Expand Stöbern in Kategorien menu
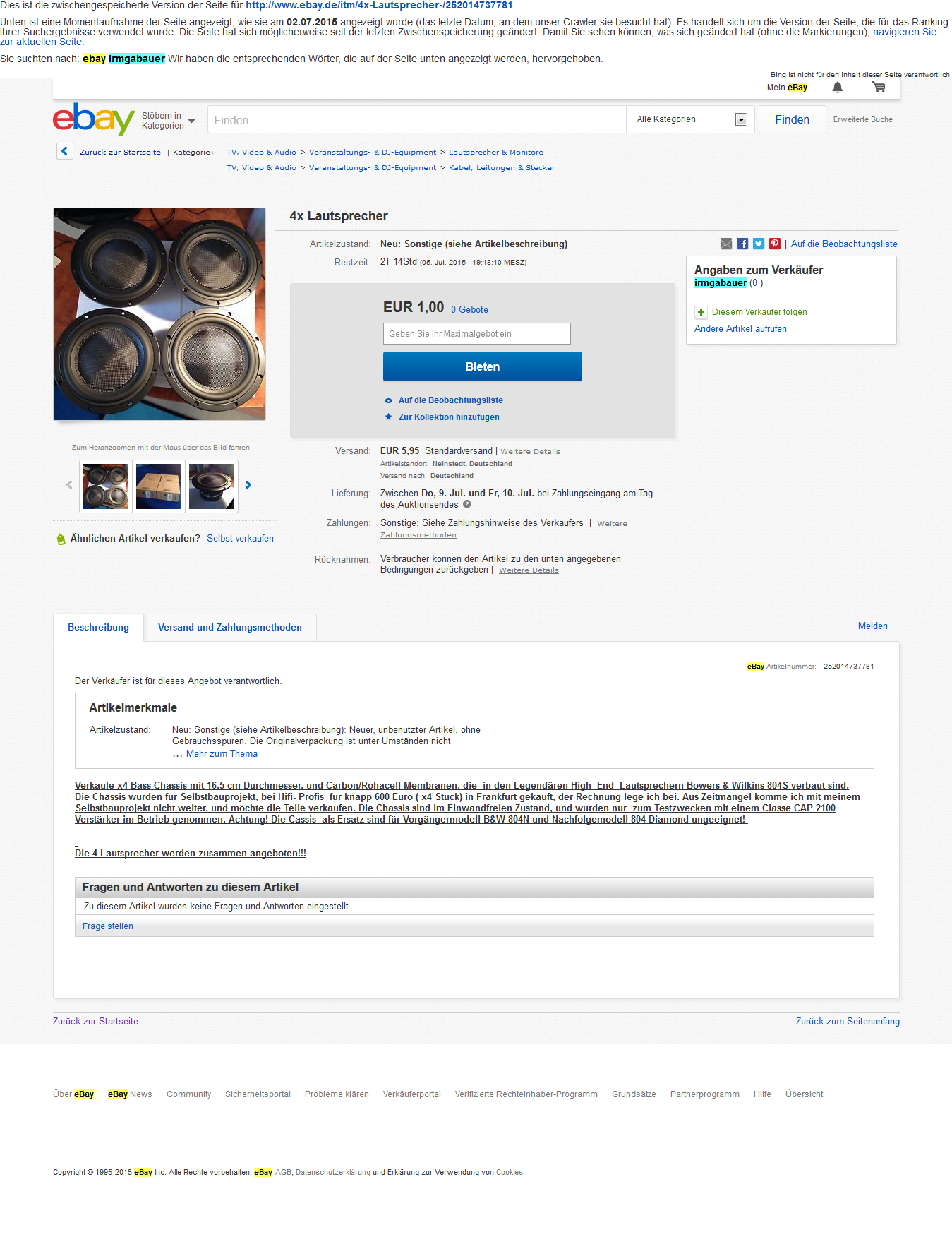 pos(169,121)
